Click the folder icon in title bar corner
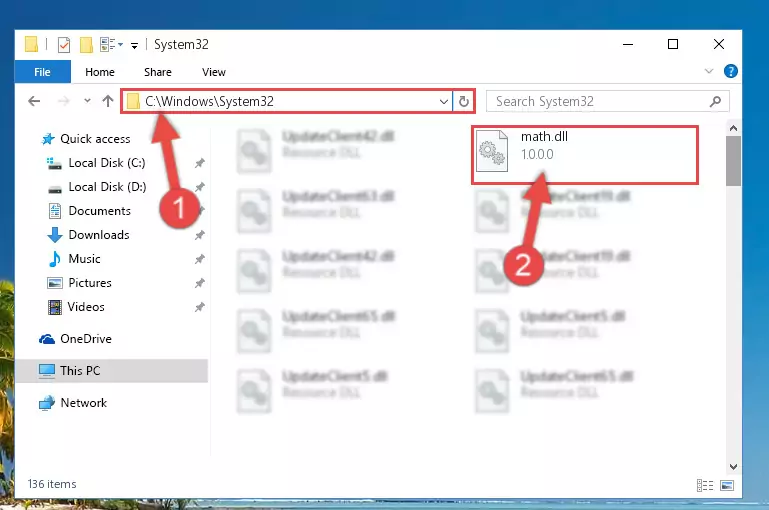769x510 pixels. tap(31, 44)
